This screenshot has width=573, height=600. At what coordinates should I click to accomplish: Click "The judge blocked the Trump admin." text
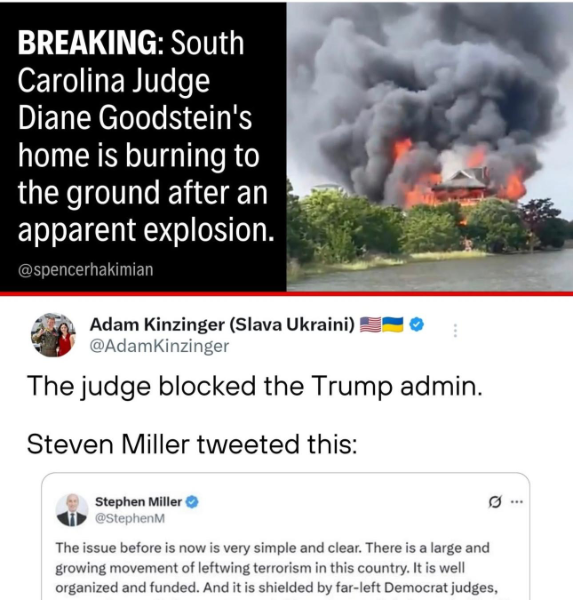(255, 386)
